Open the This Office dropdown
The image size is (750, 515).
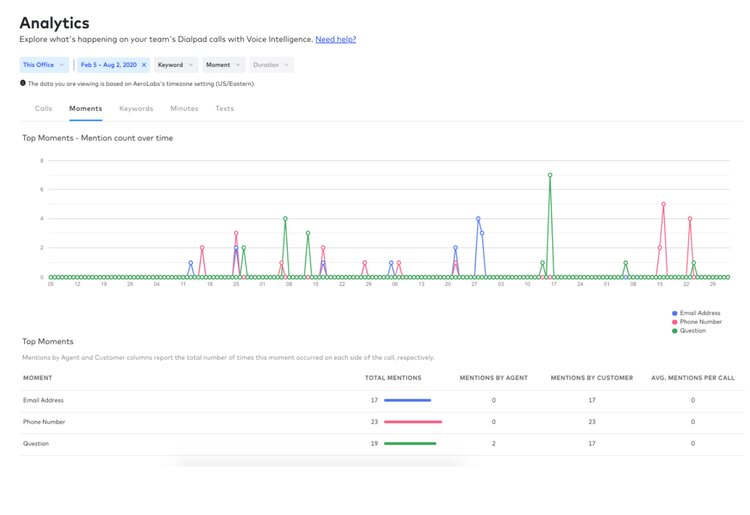point(44,65)
